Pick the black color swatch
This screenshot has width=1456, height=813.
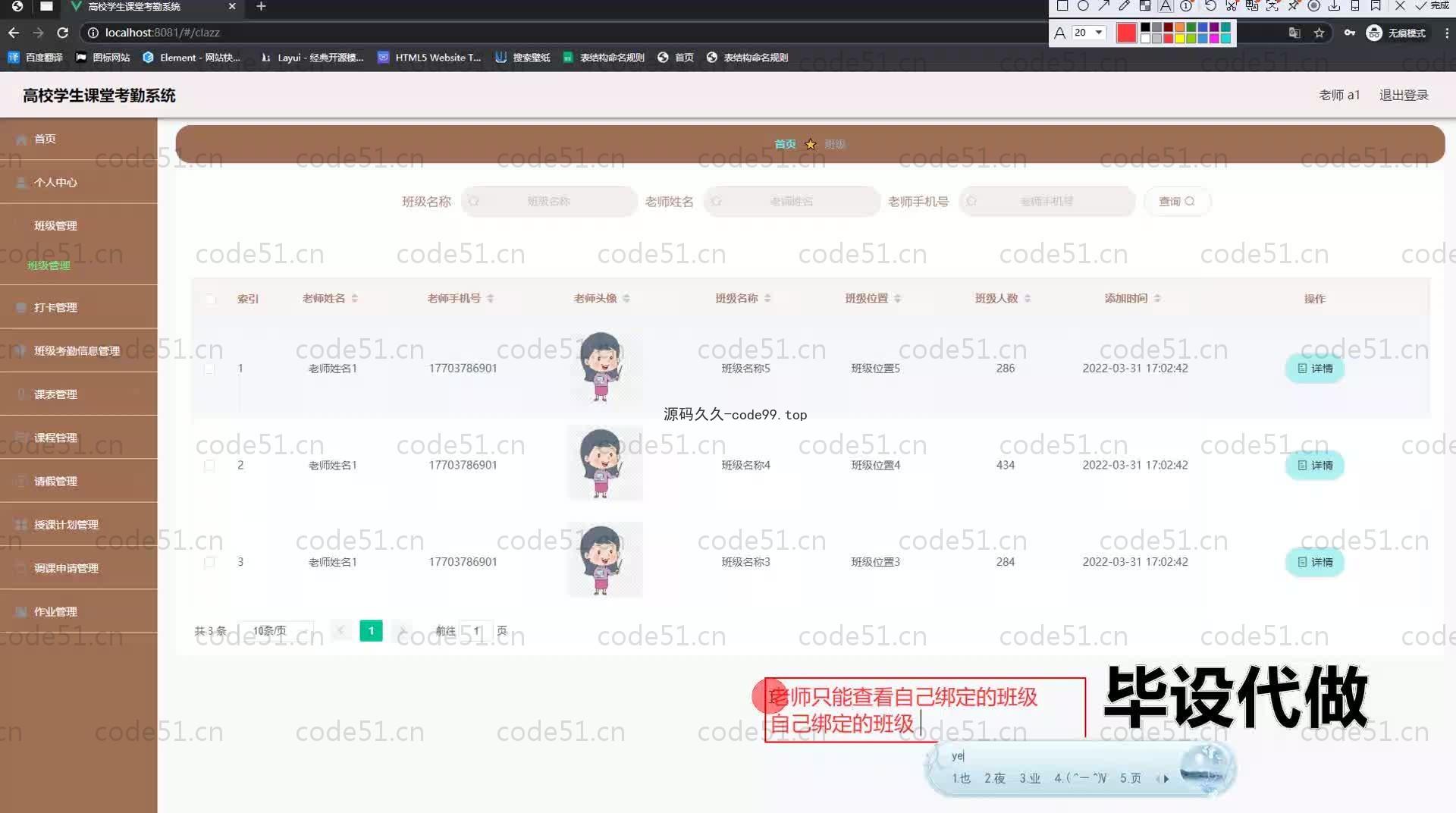(x=1145, y=27)
